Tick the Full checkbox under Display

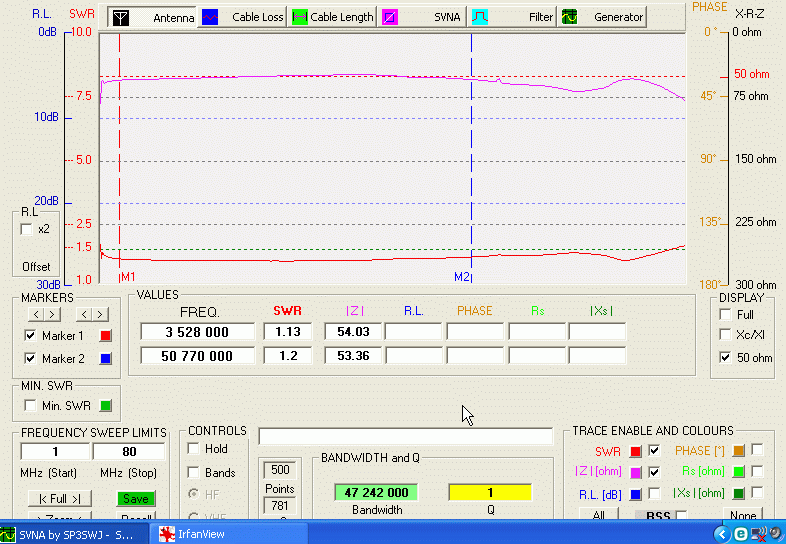[x=724, y=314]
